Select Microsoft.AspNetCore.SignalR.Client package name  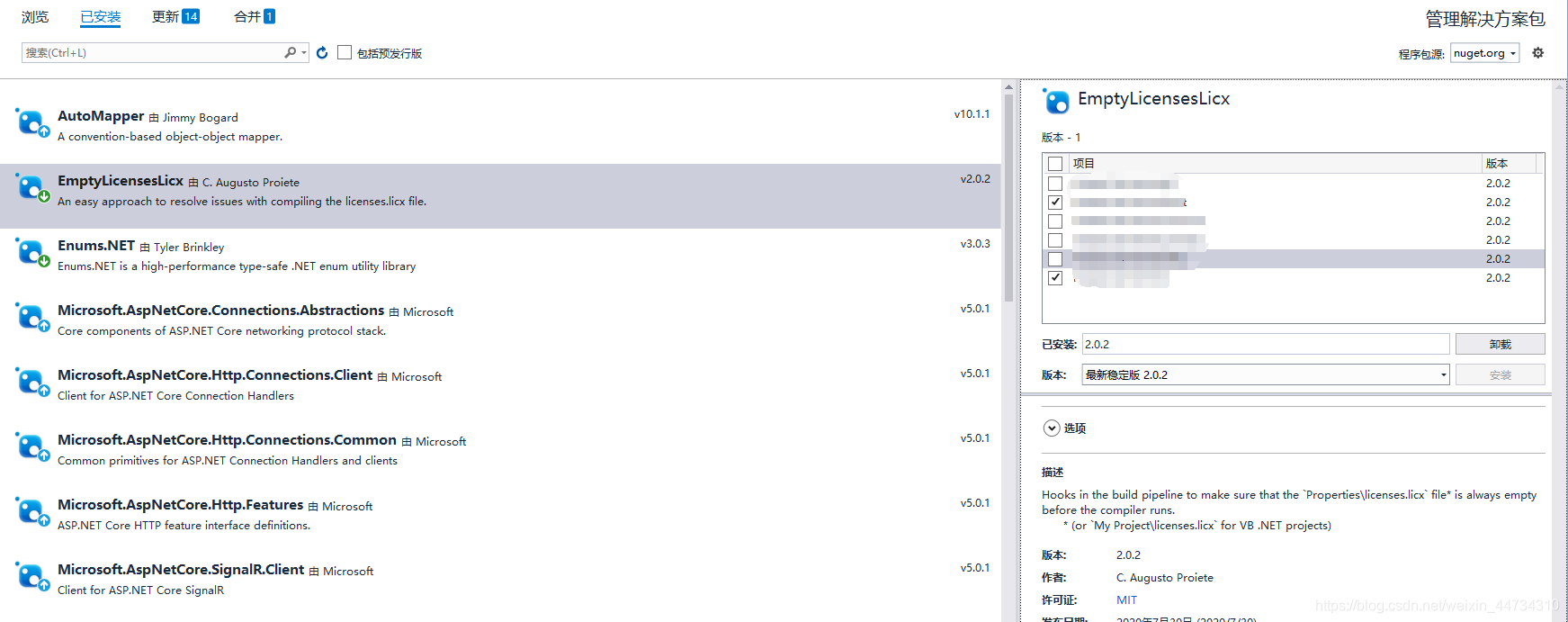(181, 570)
